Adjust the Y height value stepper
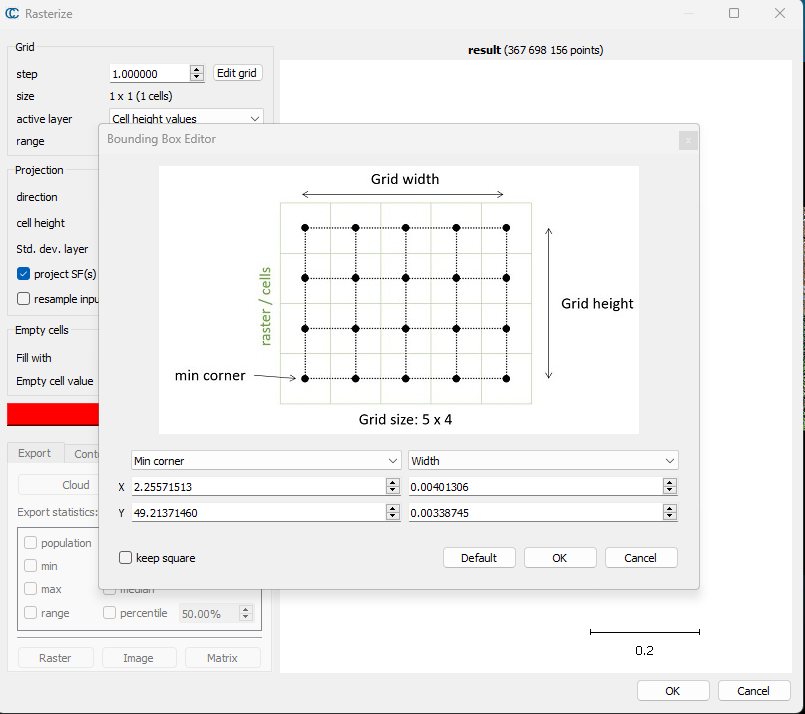 669,512
